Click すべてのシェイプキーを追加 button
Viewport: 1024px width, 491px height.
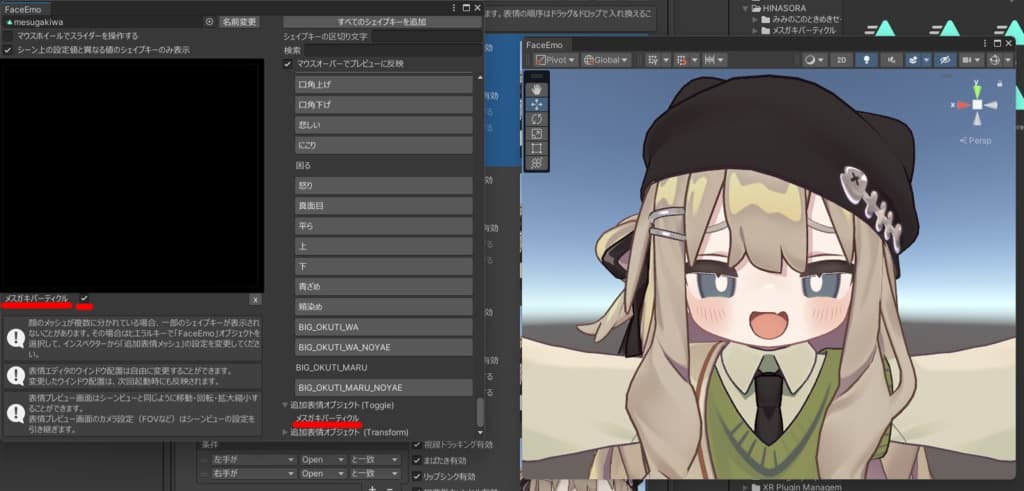[382, 22]
